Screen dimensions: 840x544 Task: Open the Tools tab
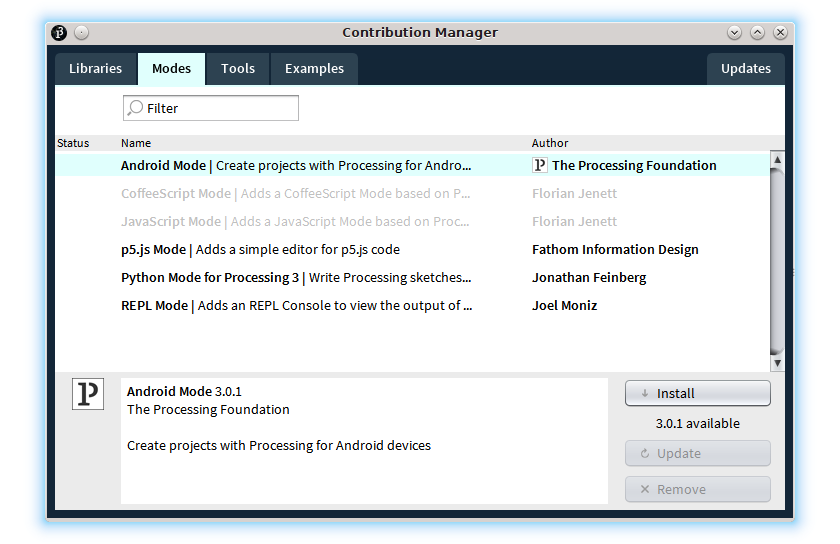(x=238, y=69)
